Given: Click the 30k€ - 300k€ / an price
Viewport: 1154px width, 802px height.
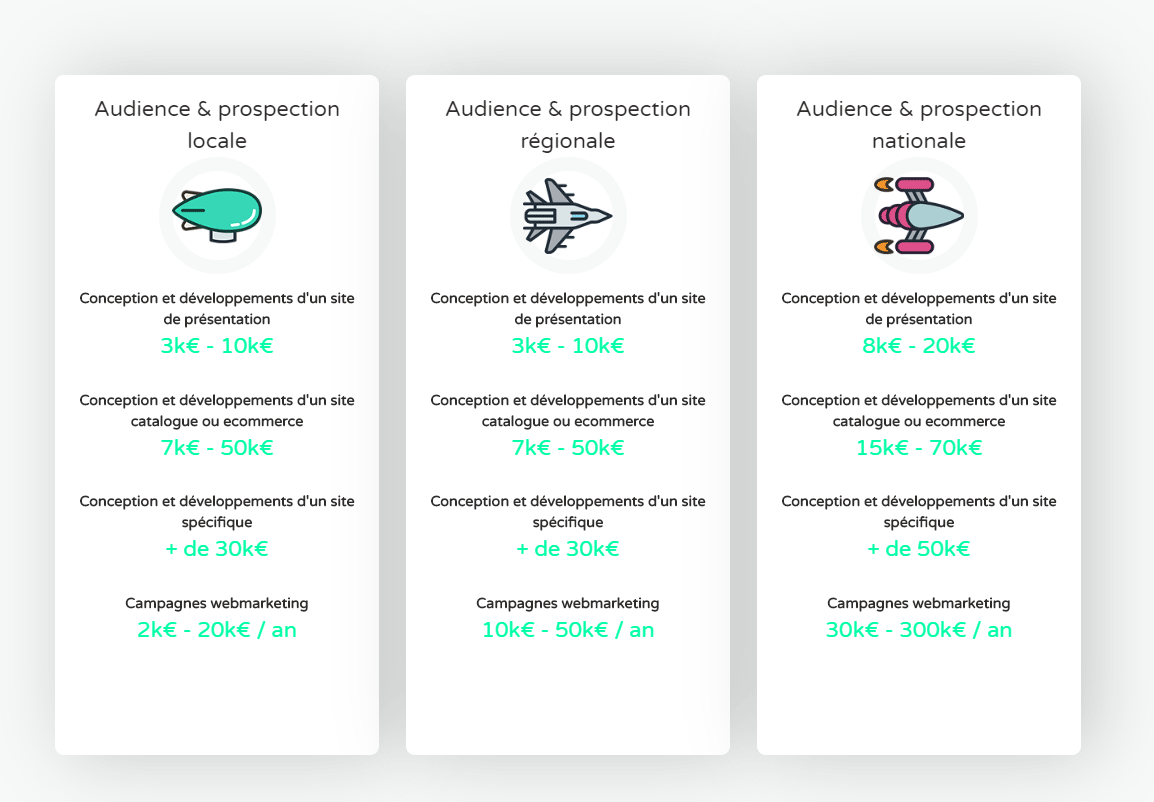Looking at the screenshot, I should click(x=918, y=630).
